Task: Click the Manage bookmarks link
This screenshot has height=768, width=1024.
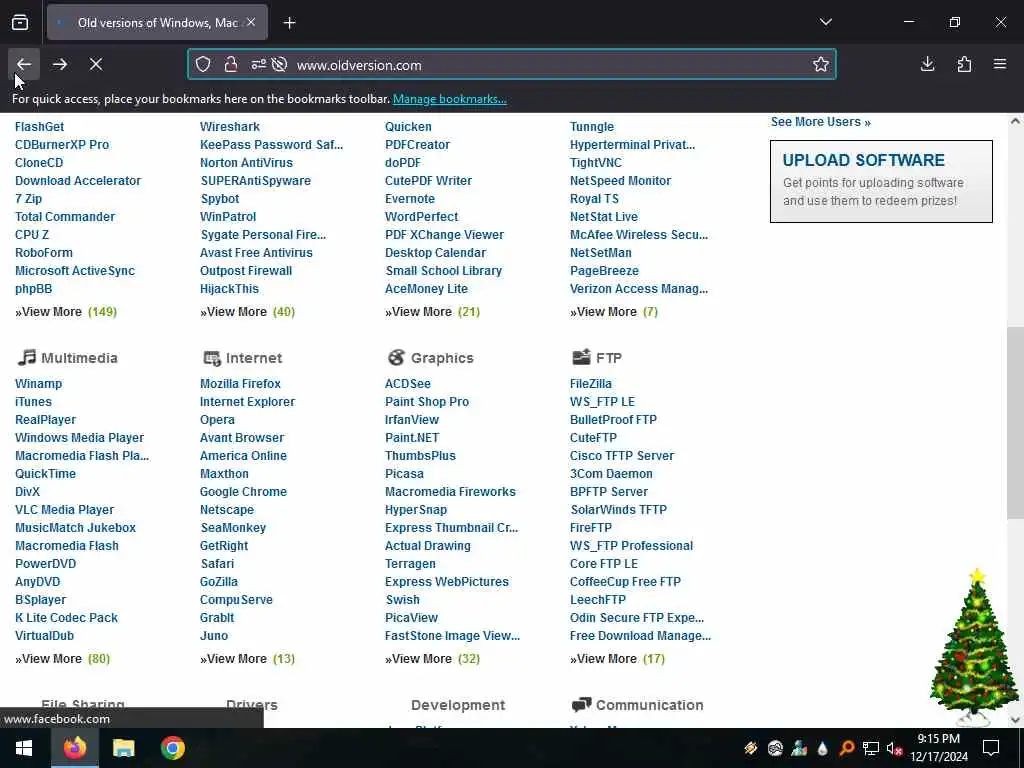Action: [x=449, y=99]
